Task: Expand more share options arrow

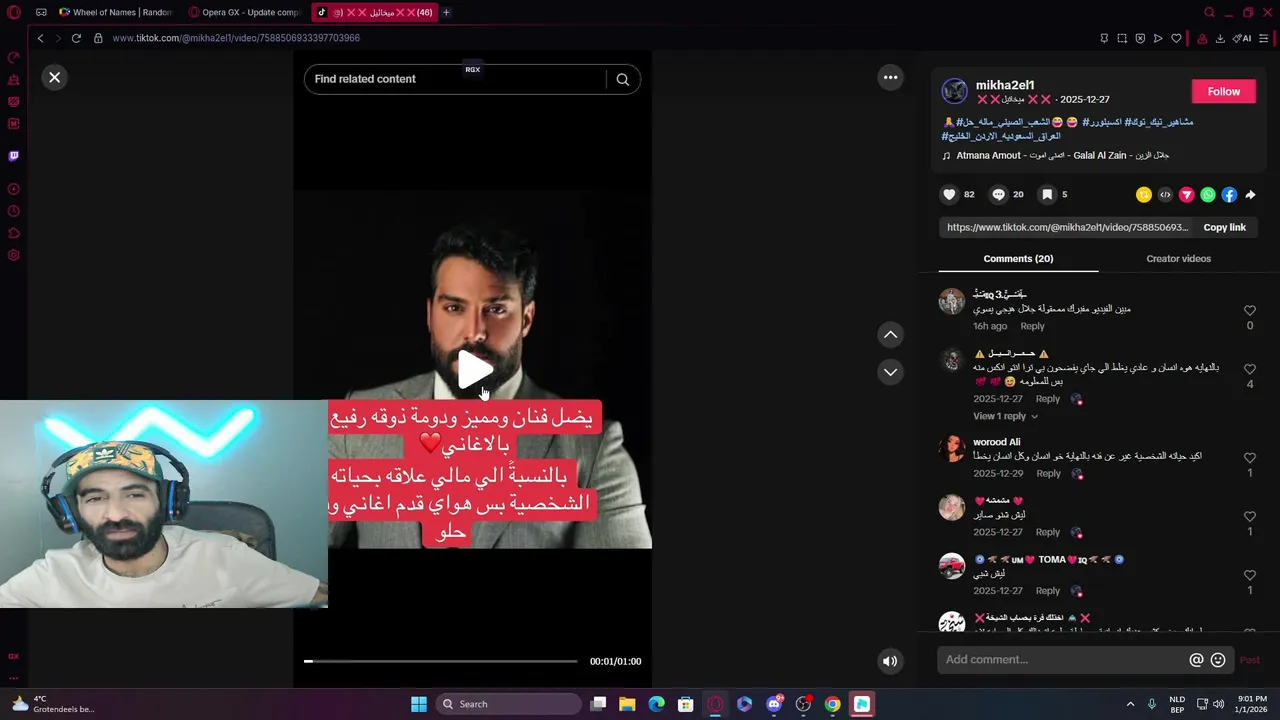Action: (x=1250, y=195)
